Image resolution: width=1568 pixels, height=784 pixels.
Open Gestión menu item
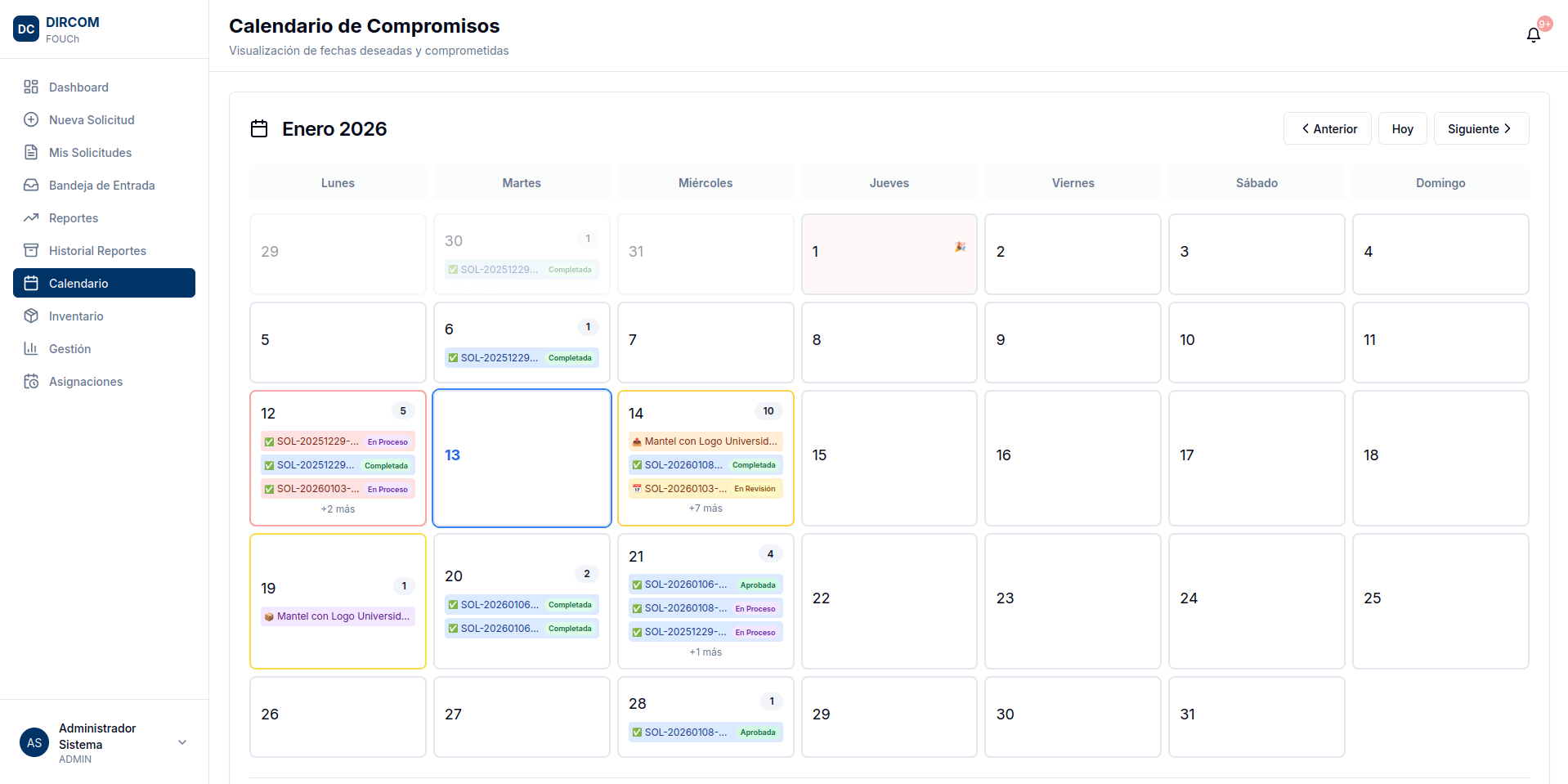point(104,348)
